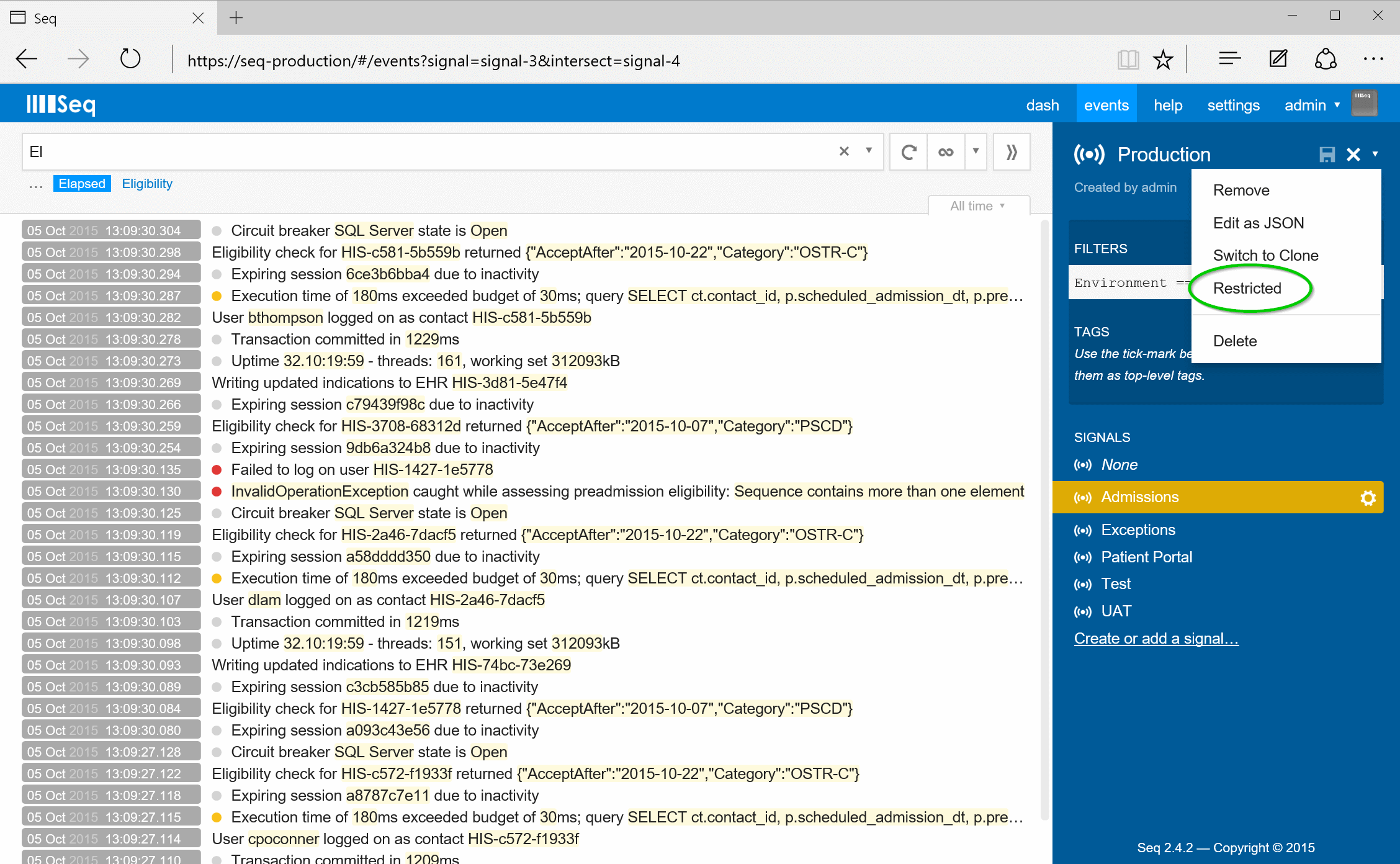
Task: Open a new browser tab with plus
Action: click(236, 17)
